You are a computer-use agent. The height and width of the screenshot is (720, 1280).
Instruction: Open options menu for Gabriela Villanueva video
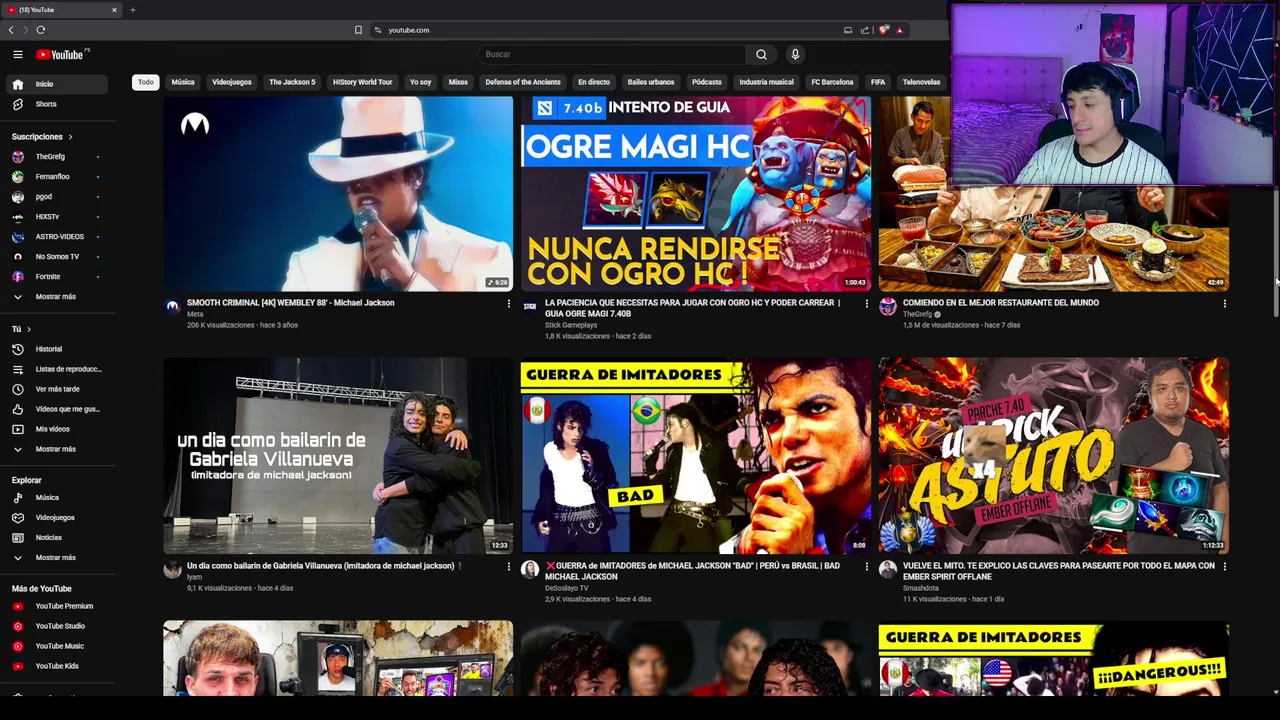[x=508, y=566]
